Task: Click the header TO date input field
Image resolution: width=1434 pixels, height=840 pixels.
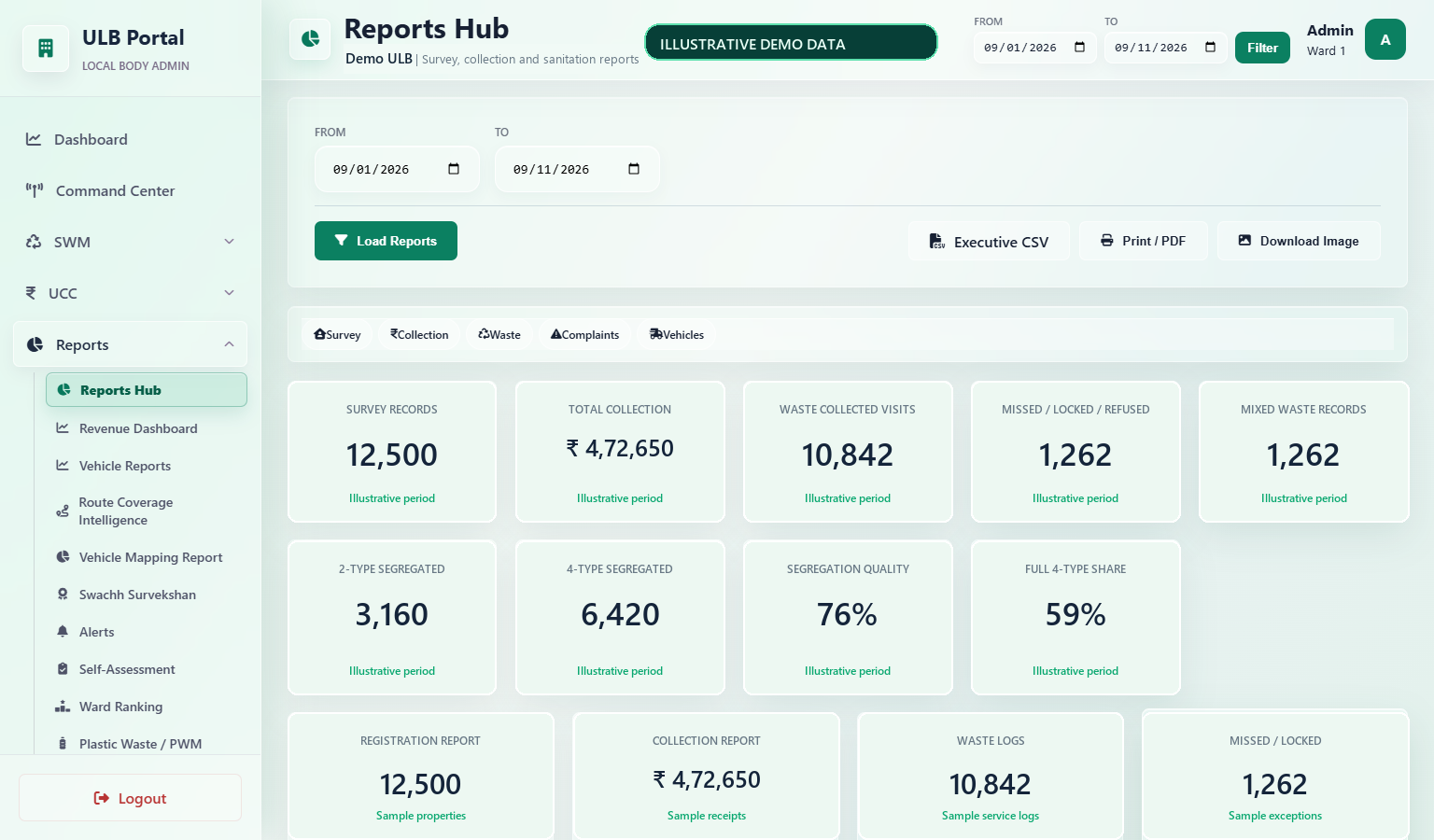Action: pos(1165,48)
